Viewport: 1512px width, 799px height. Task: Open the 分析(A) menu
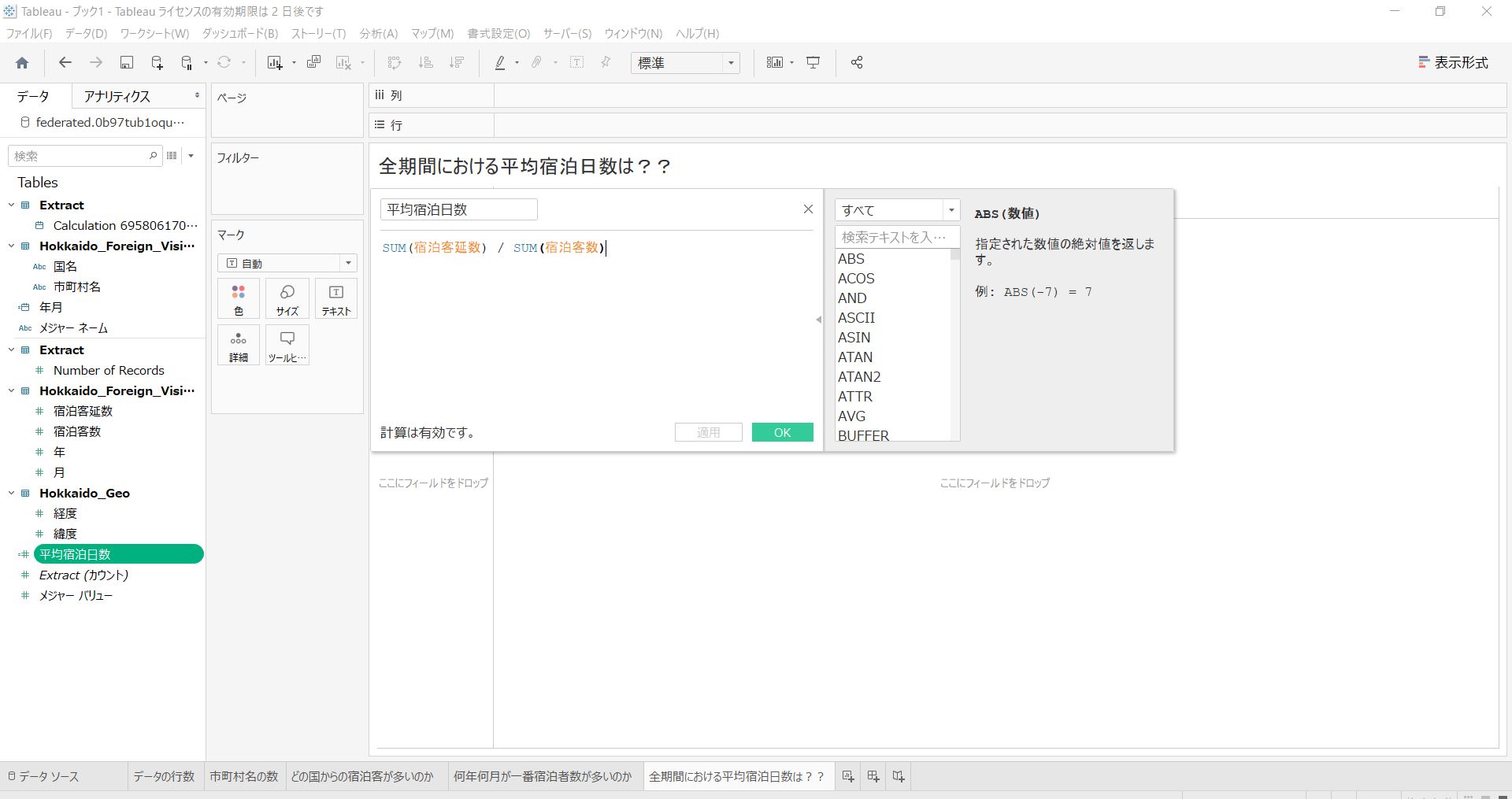(379, 33)
